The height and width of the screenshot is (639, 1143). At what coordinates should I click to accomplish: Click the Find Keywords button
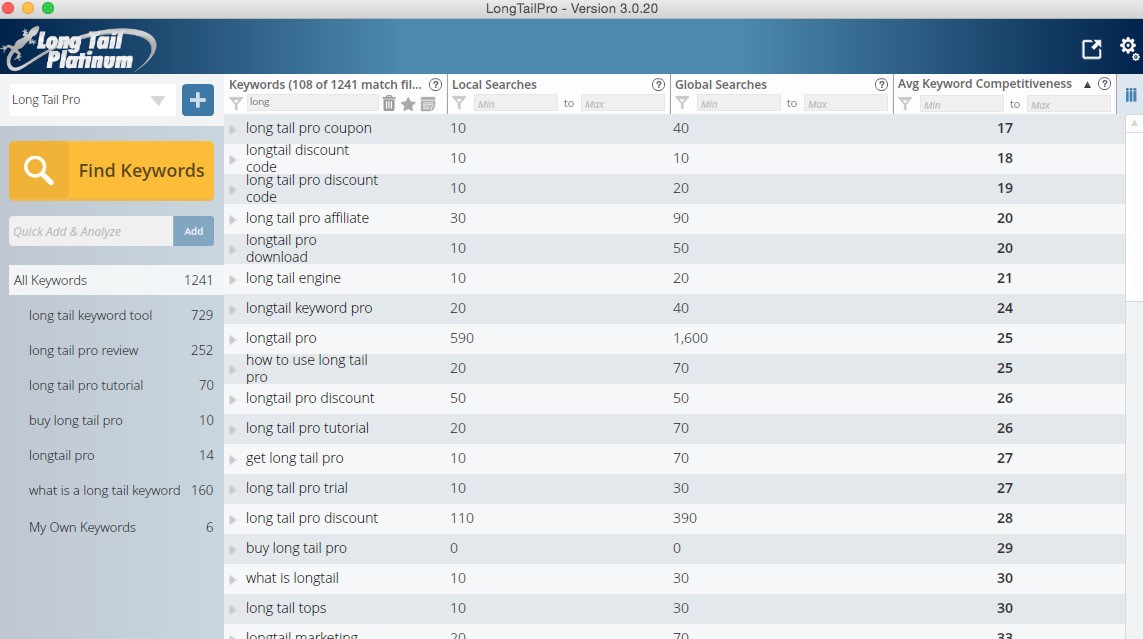[111, 171]
